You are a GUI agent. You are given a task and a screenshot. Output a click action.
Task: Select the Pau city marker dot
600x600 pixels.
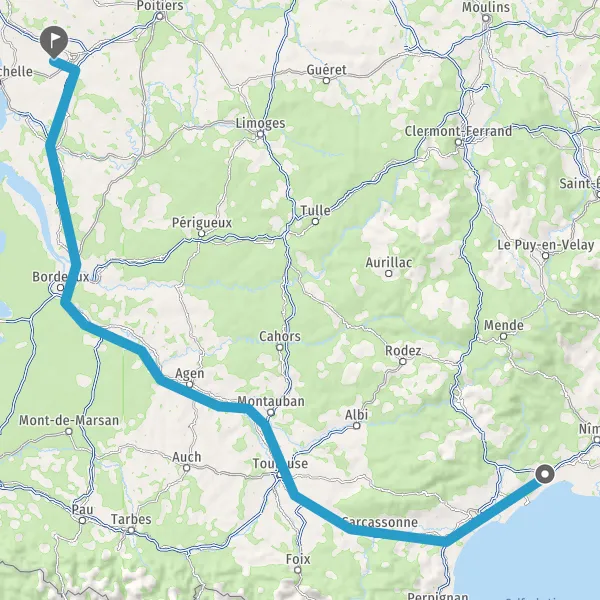[x=82, y=520]
